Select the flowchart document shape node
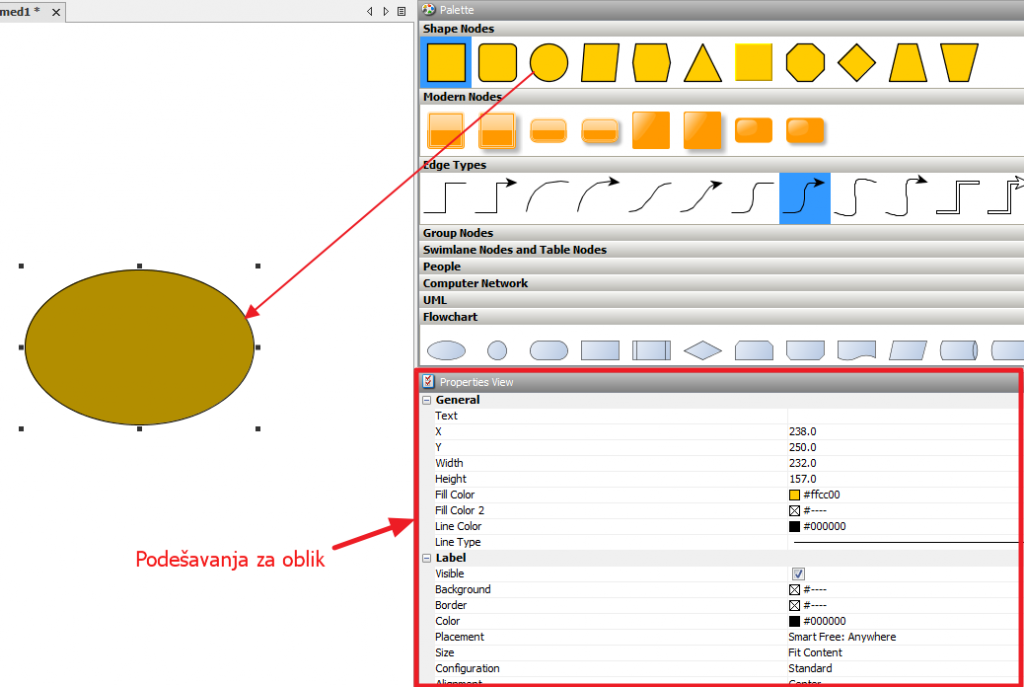The height and width of the screenshot is (687, 1024). (856, 351)
